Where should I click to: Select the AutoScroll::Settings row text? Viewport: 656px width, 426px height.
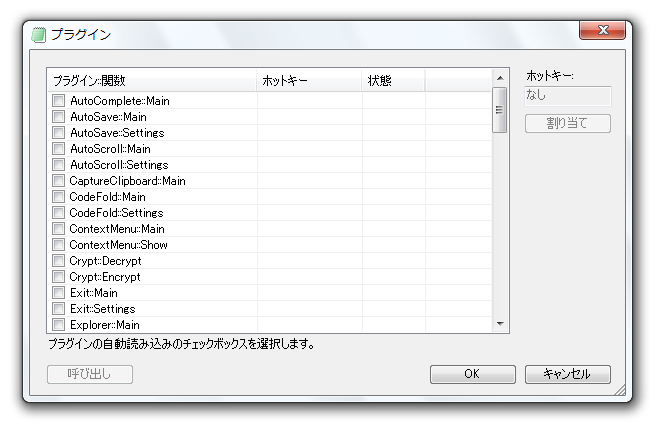pyautogui.click(x=119, y=165)
